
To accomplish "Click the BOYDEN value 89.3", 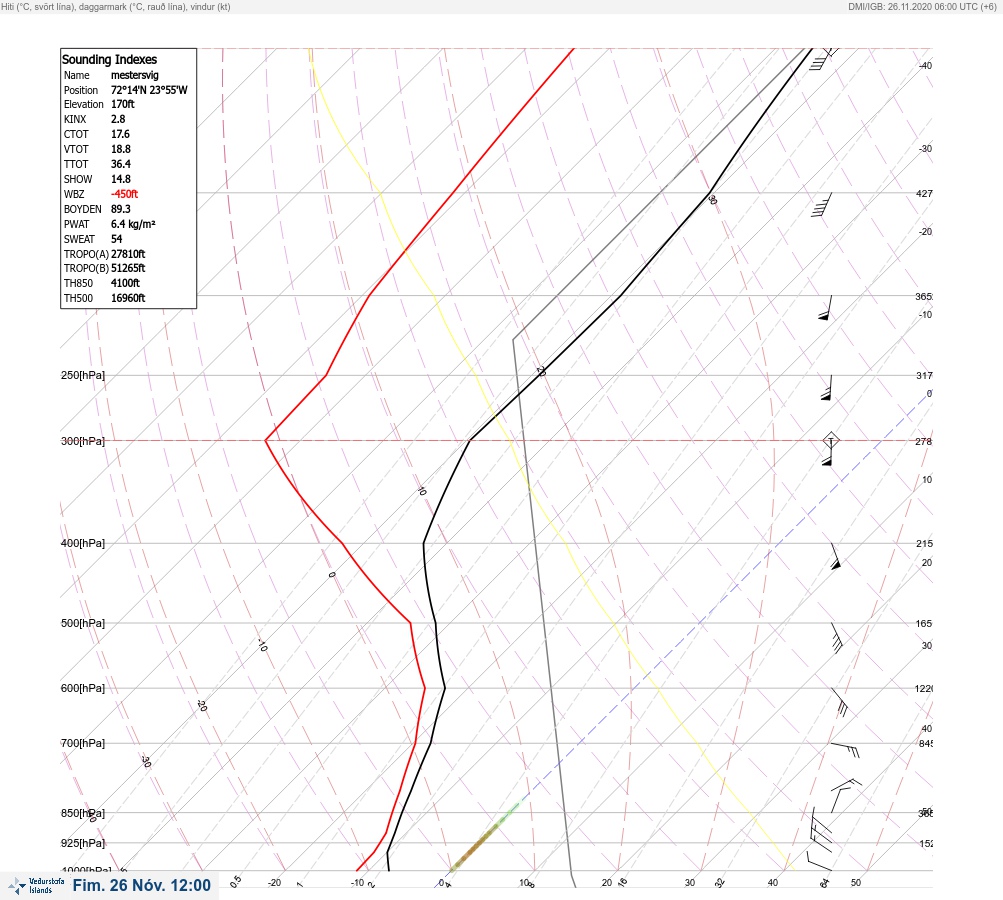I will [120, 209].
